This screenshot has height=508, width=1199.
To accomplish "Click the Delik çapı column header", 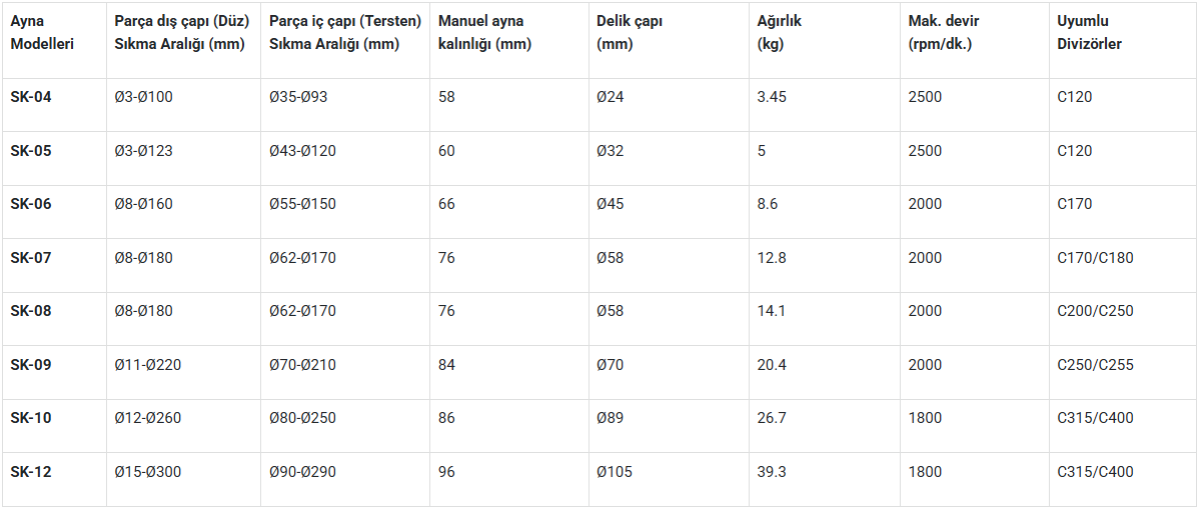I will click(628, 33).
